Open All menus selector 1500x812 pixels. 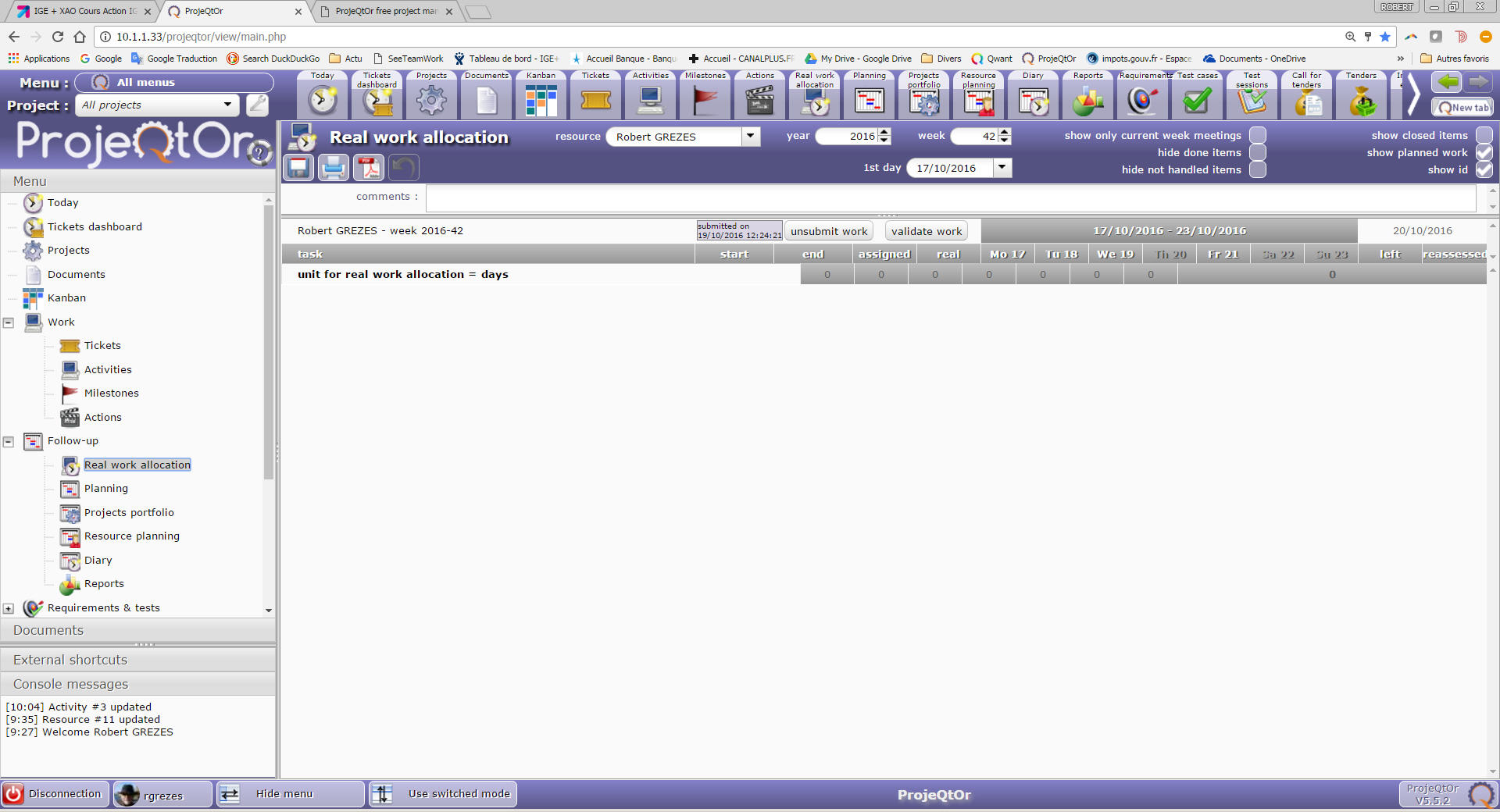click(x=174, y=82)
